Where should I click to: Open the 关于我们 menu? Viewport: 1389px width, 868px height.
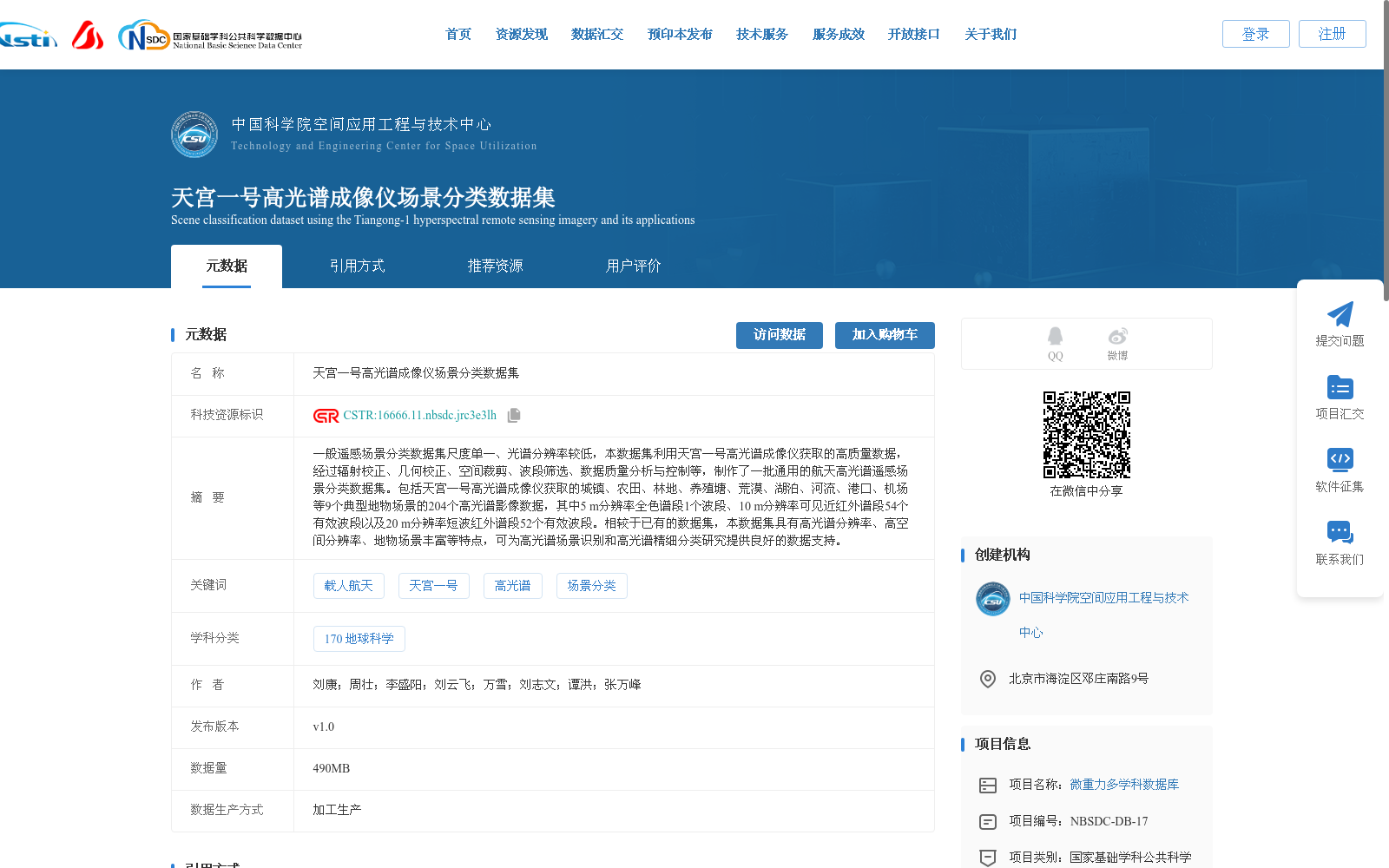point(991,35)
